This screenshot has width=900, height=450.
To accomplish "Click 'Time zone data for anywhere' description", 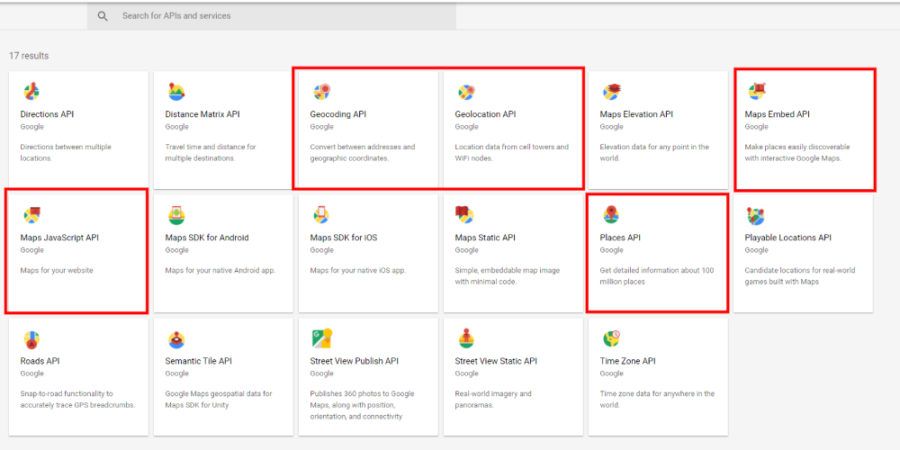I will (657, 399).
